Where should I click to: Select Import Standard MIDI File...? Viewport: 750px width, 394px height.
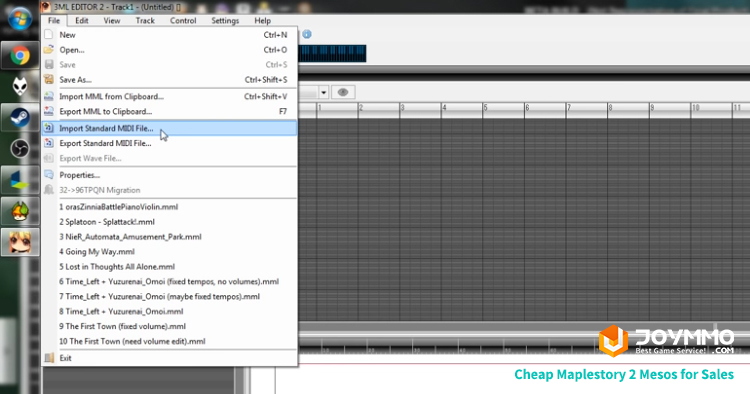click(170, 128)
